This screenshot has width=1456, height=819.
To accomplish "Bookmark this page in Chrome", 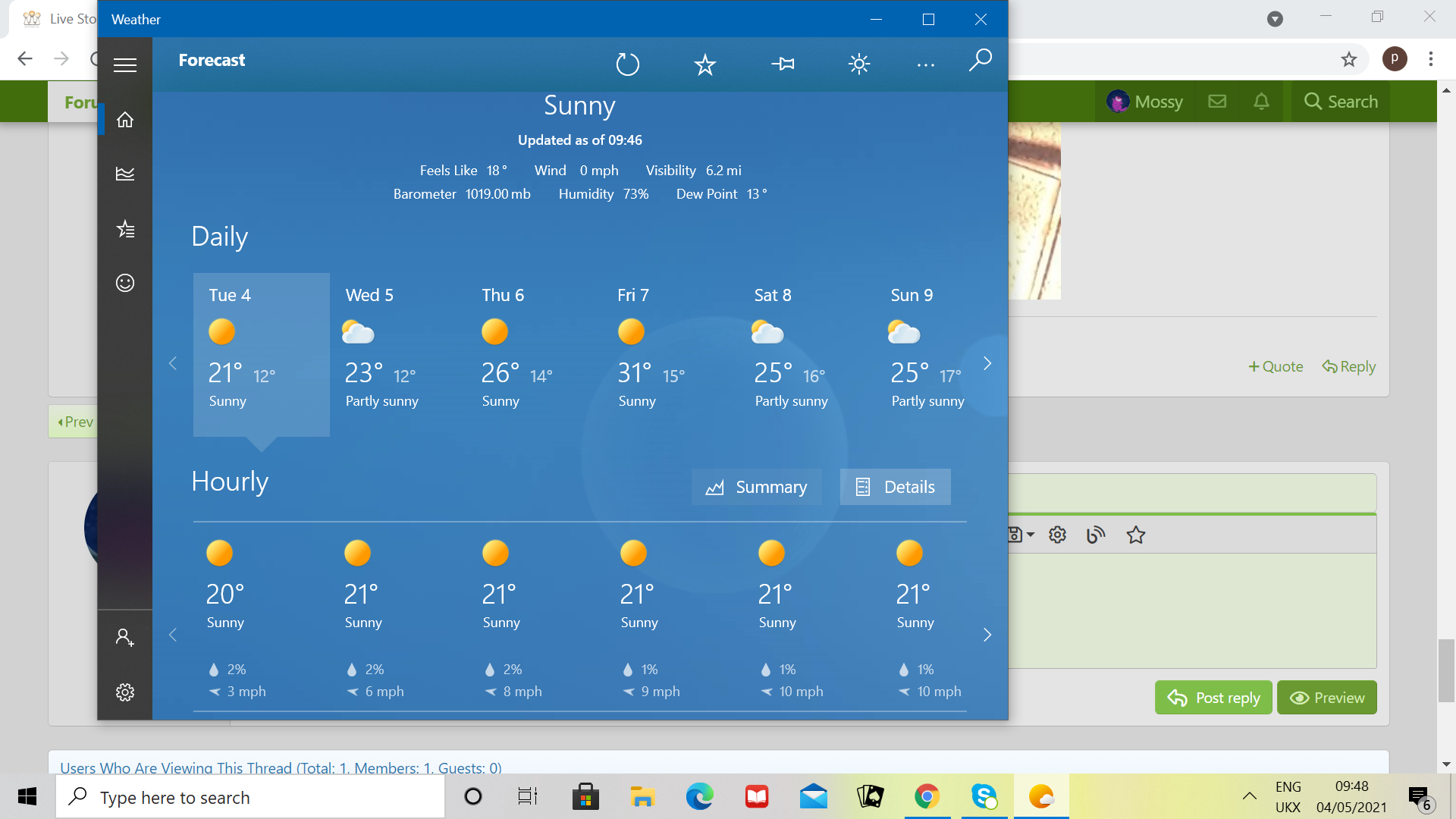I will coord(1348,59).
